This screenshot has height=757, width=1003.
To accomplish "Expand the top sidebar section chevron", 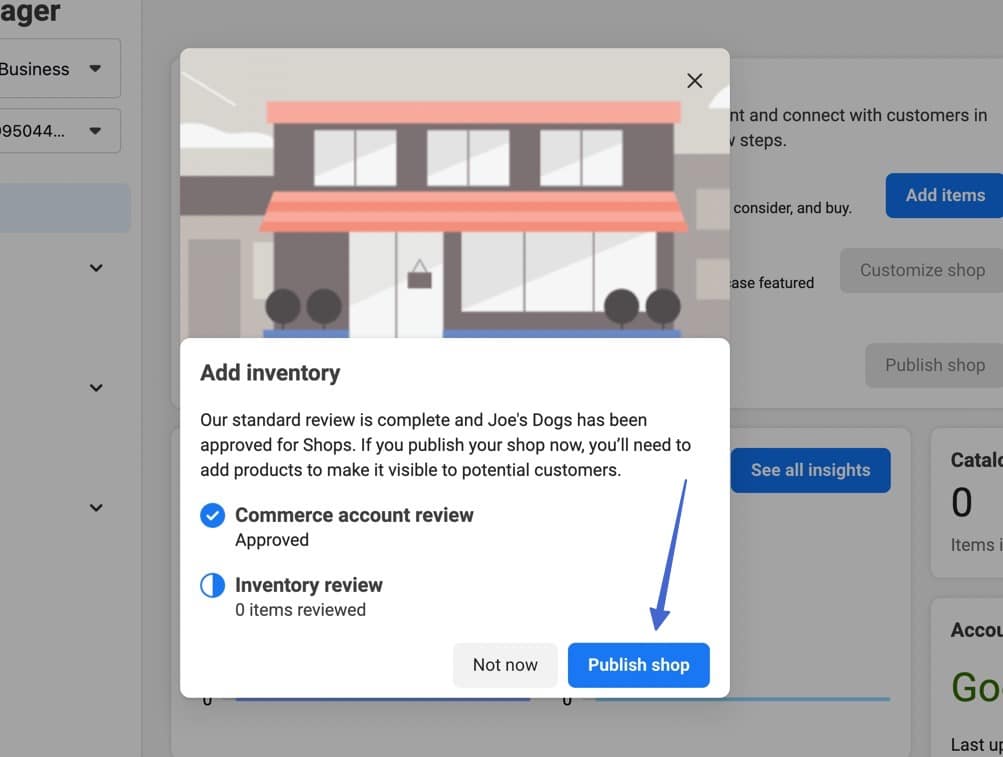I will pyautogui.click(x=96, y=268).
